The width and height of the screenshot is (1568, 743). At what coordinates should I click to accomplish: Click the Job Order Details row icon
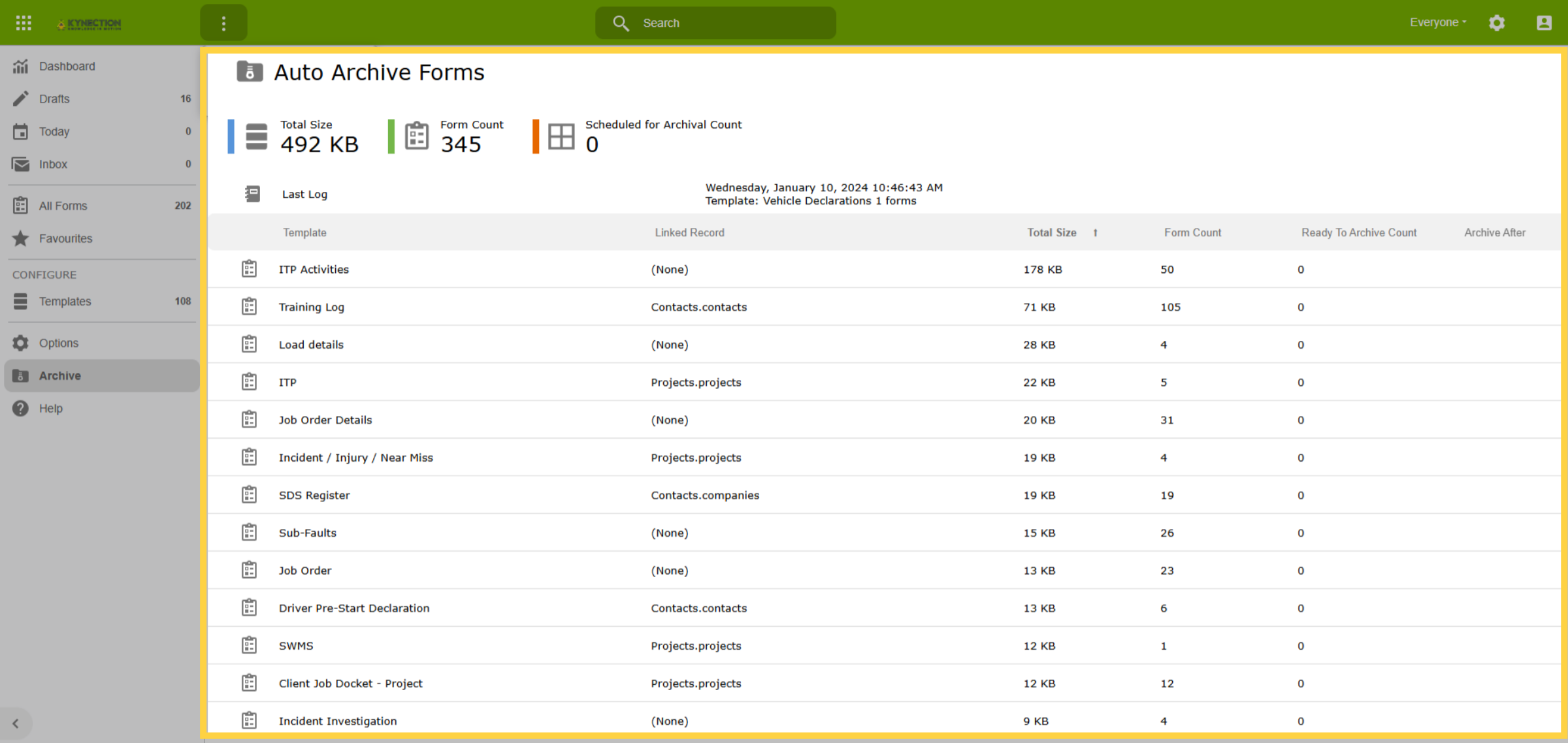249,420
